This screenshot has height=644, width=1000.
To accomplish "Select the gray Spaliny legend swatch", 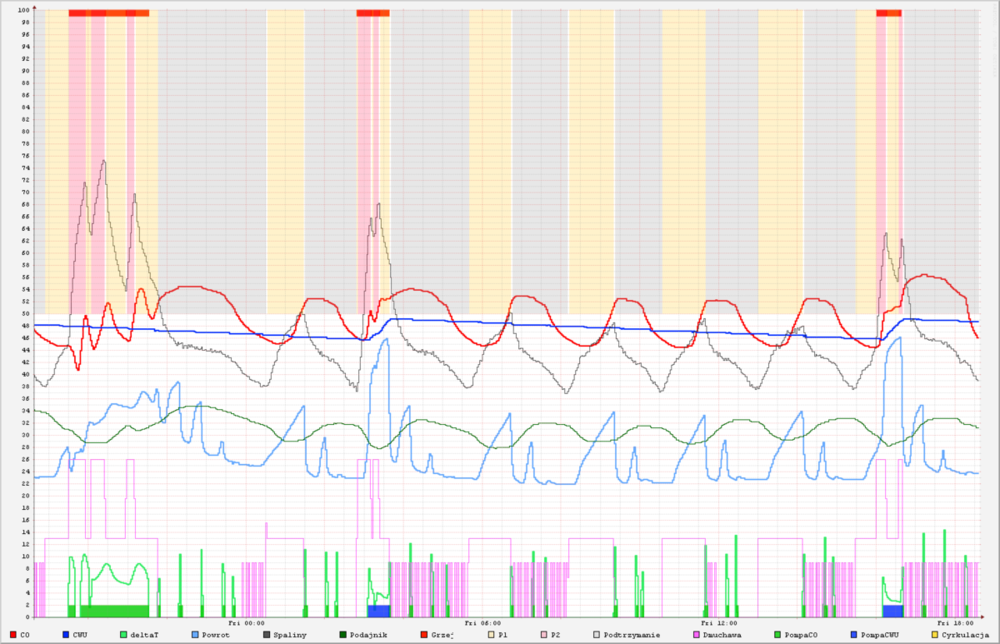I will (266, 634).
